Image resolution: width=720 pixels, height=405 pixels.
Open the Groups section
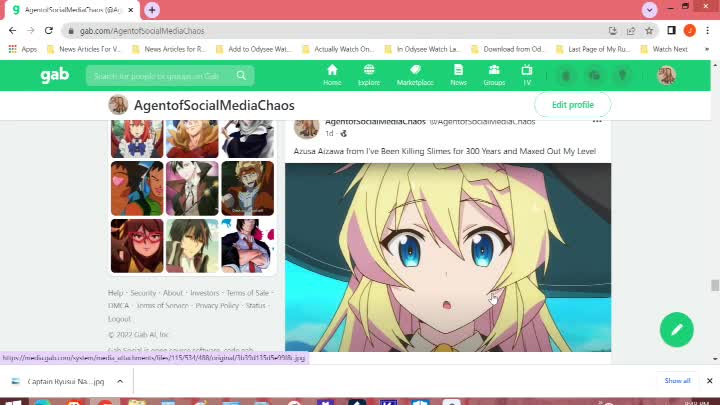pyautogui.click(x=494, y=75)
